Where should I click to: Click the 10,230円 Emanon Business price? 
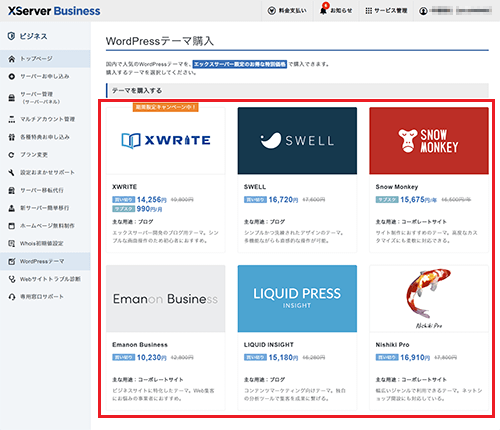(152, 358)
